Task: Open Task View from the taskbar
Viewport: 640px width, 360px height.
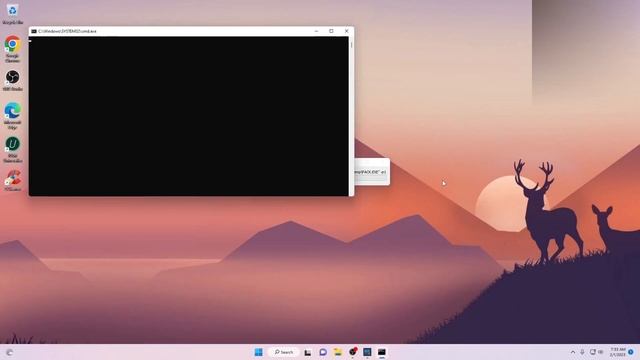Action: (x=307, y=352)
